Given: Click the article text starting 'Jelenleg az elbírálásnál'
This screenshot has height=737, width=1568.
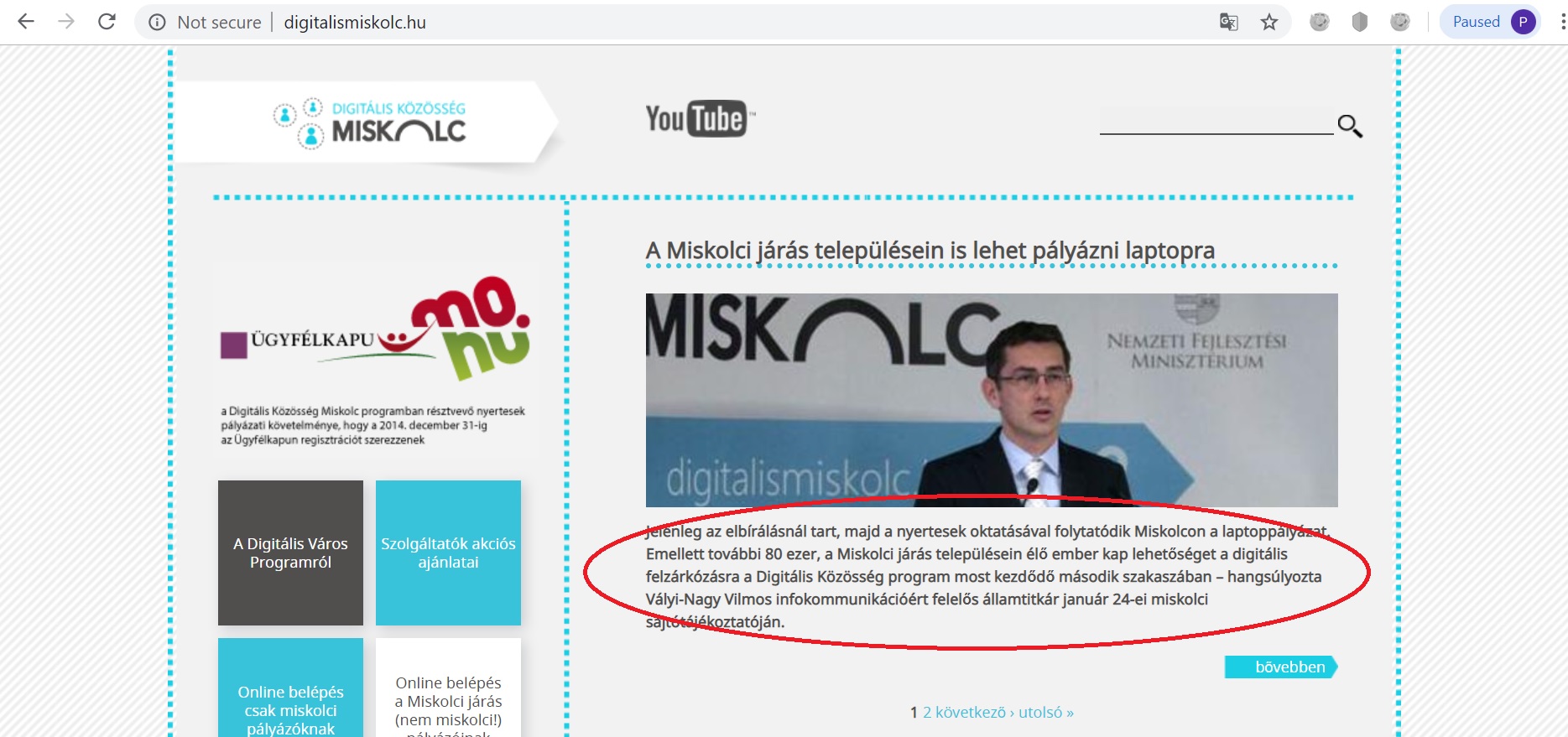Looking at the screenshot, I should tap(988, 577).
